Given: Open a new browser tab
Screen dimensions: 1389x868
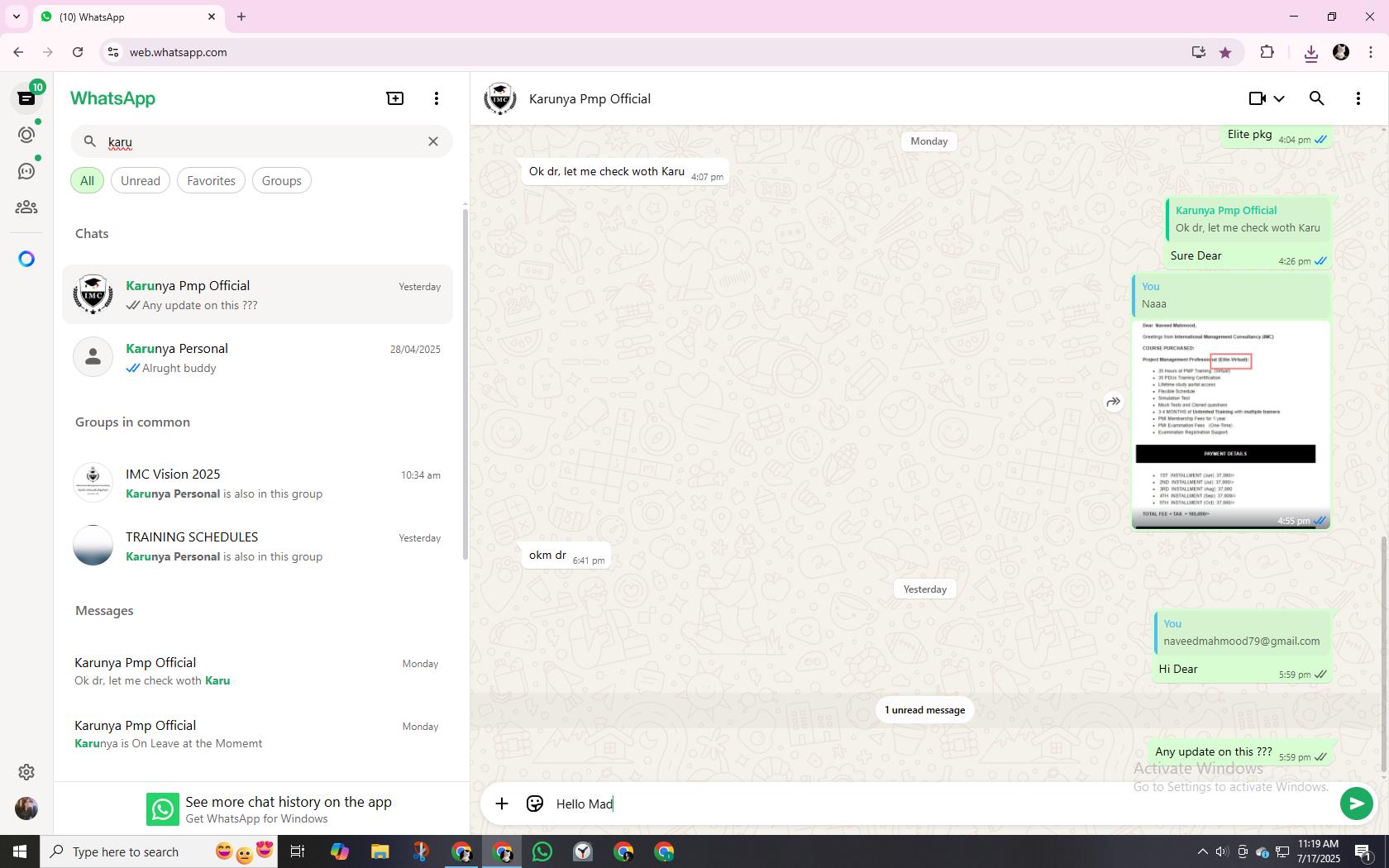Looking at the screenshot, I should 241,17.
